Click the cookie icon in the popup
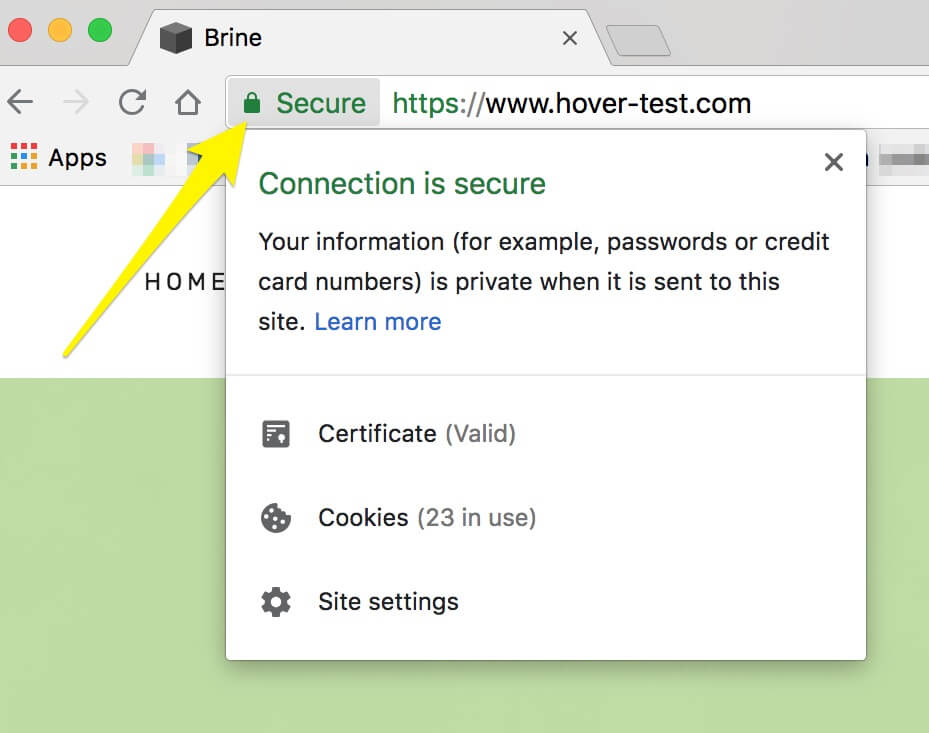Screen dimensions: 929x733 coord(274,517)
